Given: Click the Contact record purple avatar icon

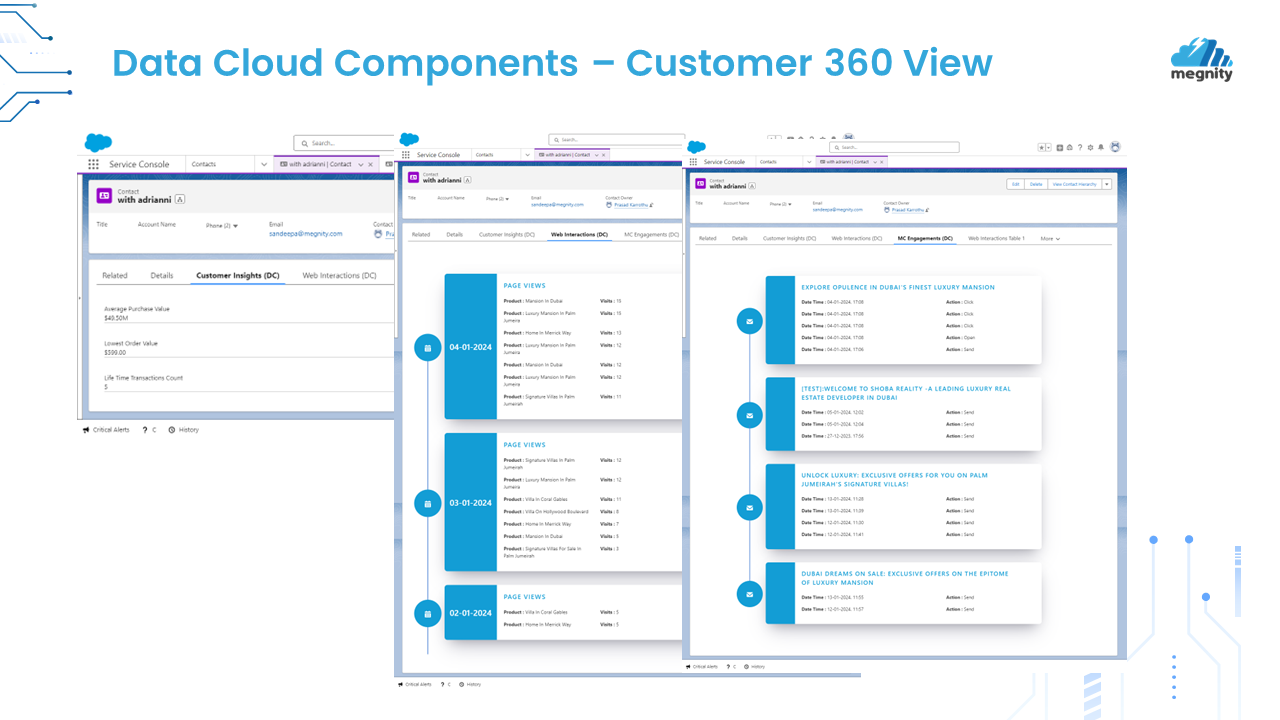Looking at the screenshot, I should pos(700,184).
